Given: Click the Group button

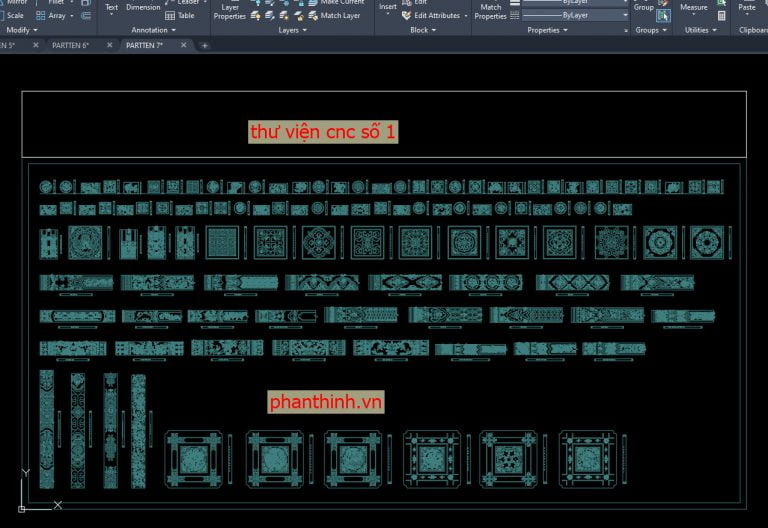Looking at the screenshot, I should (644, 7).
